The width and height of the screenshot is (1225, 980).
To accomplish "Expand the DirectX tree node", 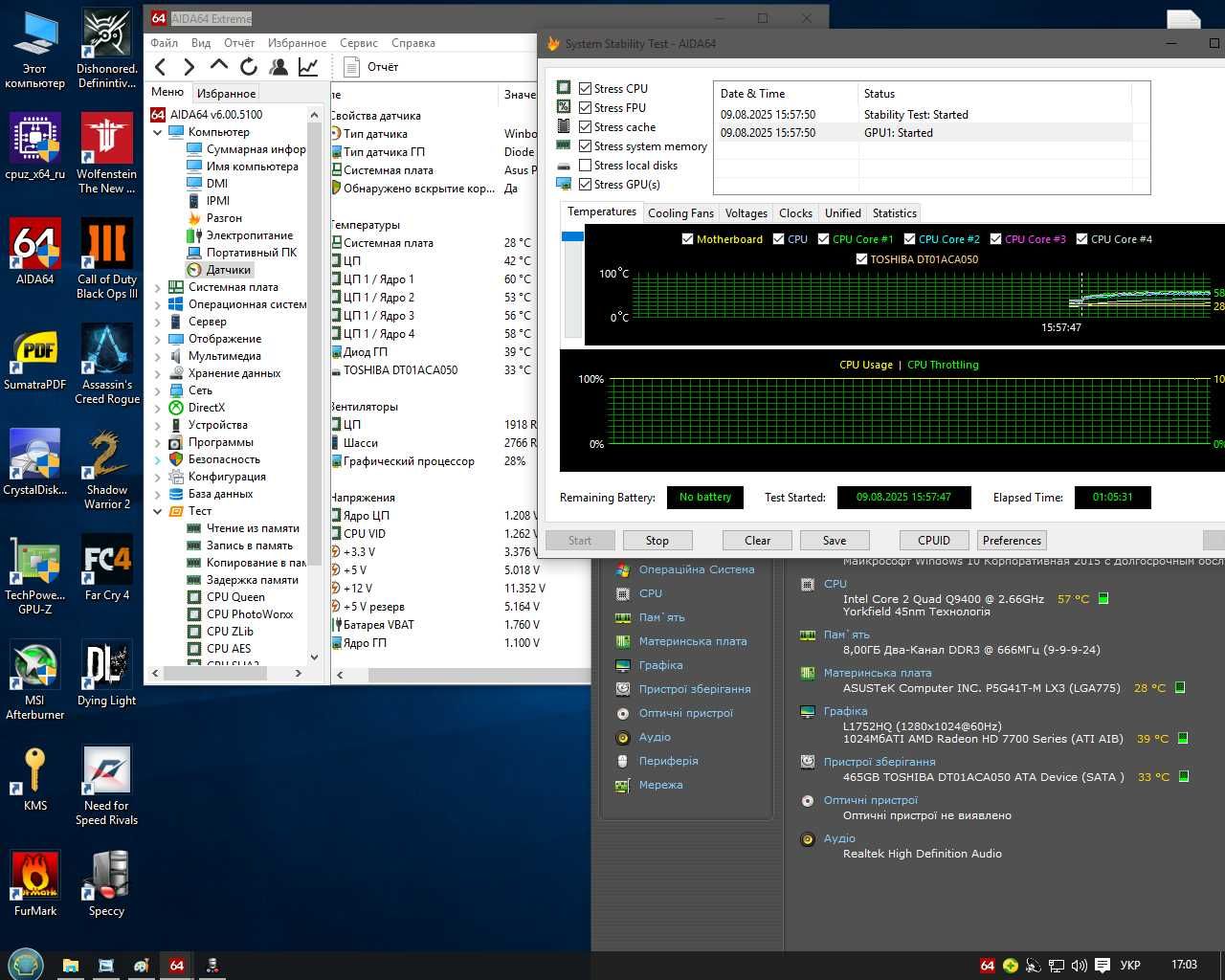I will click(x=158, y=408).
